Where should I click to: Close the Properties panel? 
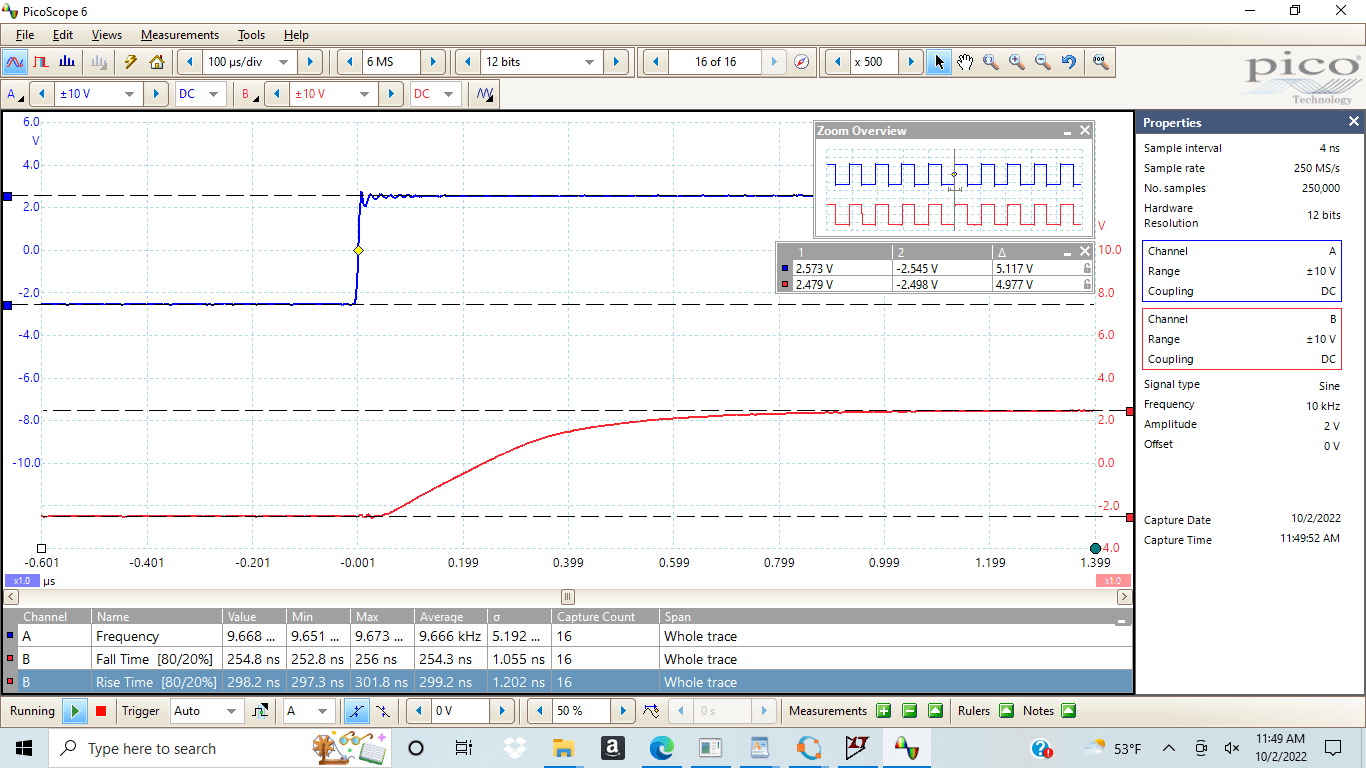(x=1354, y=122)
